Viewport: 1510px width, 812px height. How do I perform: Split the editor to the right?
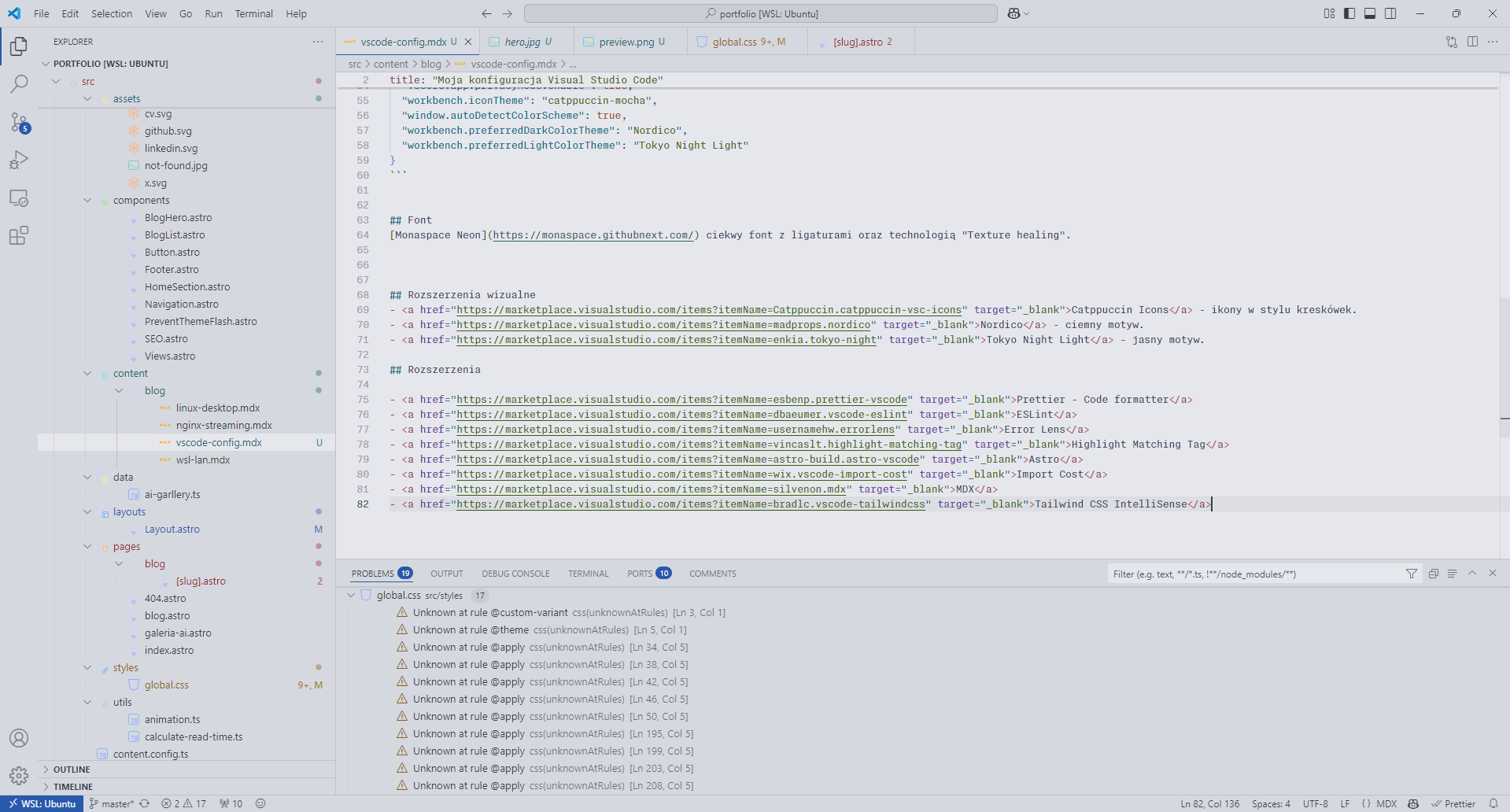pyautogui.click(x=1472, y=42)
